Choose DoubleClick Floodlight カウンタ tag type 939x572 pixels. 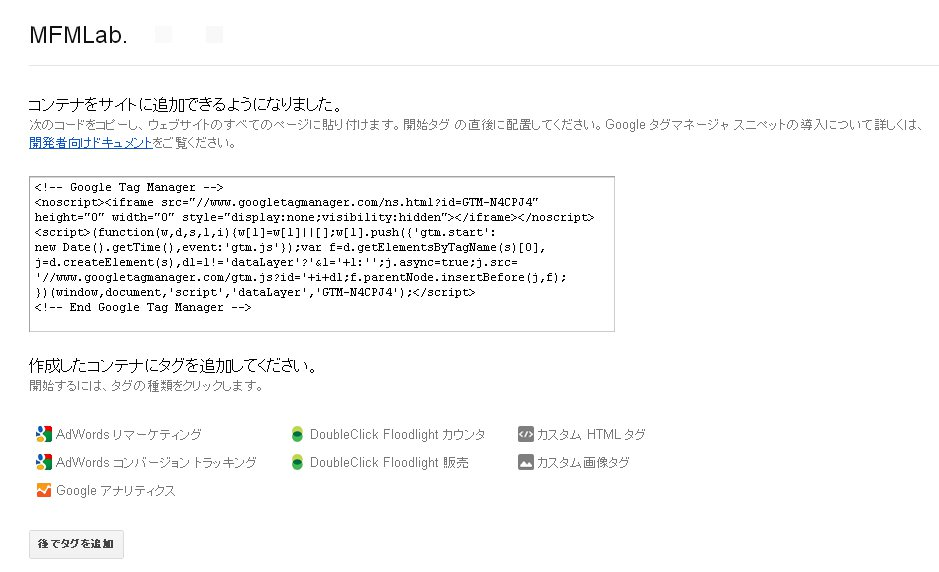(398, 434)
